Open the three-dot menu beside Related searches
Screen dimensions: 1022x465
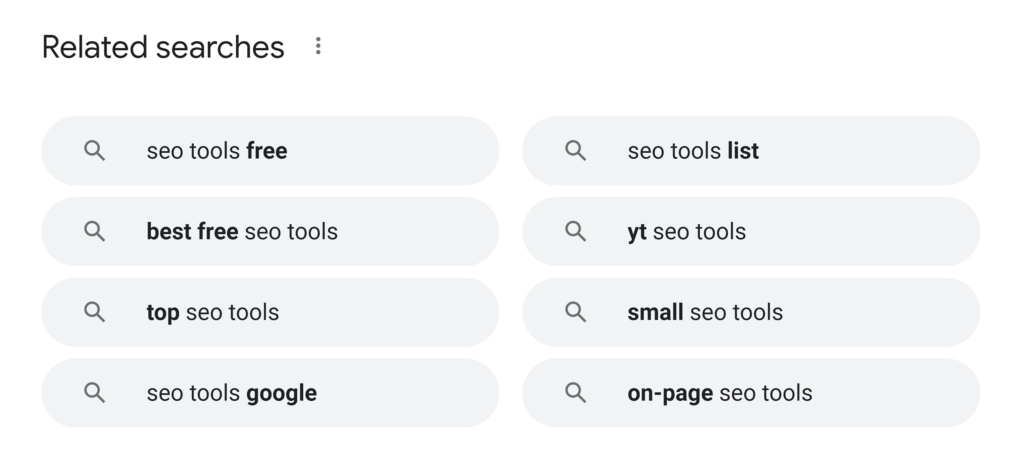(318, 46)
